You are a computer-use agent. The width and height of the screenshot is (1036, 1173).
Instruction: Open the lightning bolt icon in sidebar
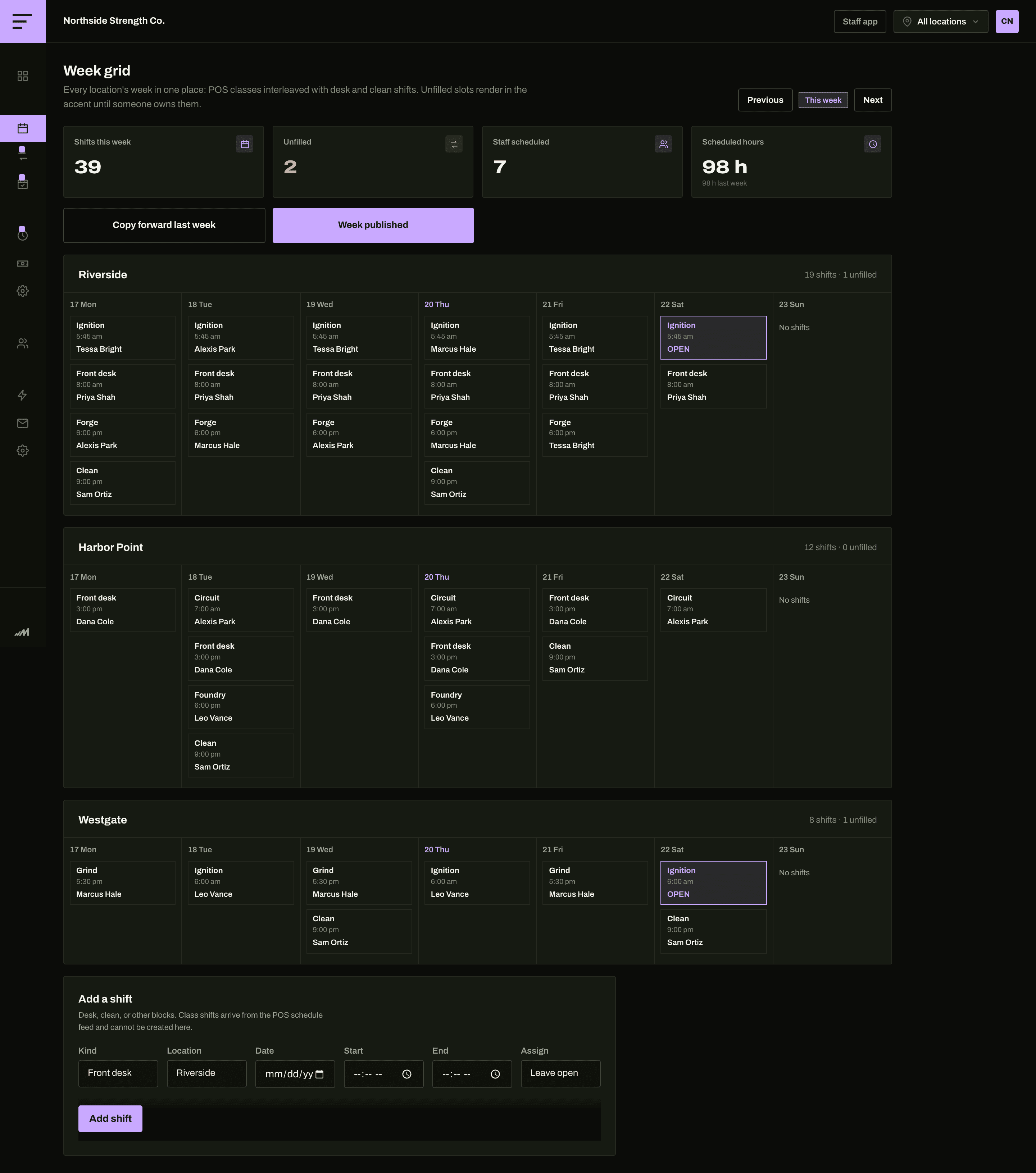(22, 395)
